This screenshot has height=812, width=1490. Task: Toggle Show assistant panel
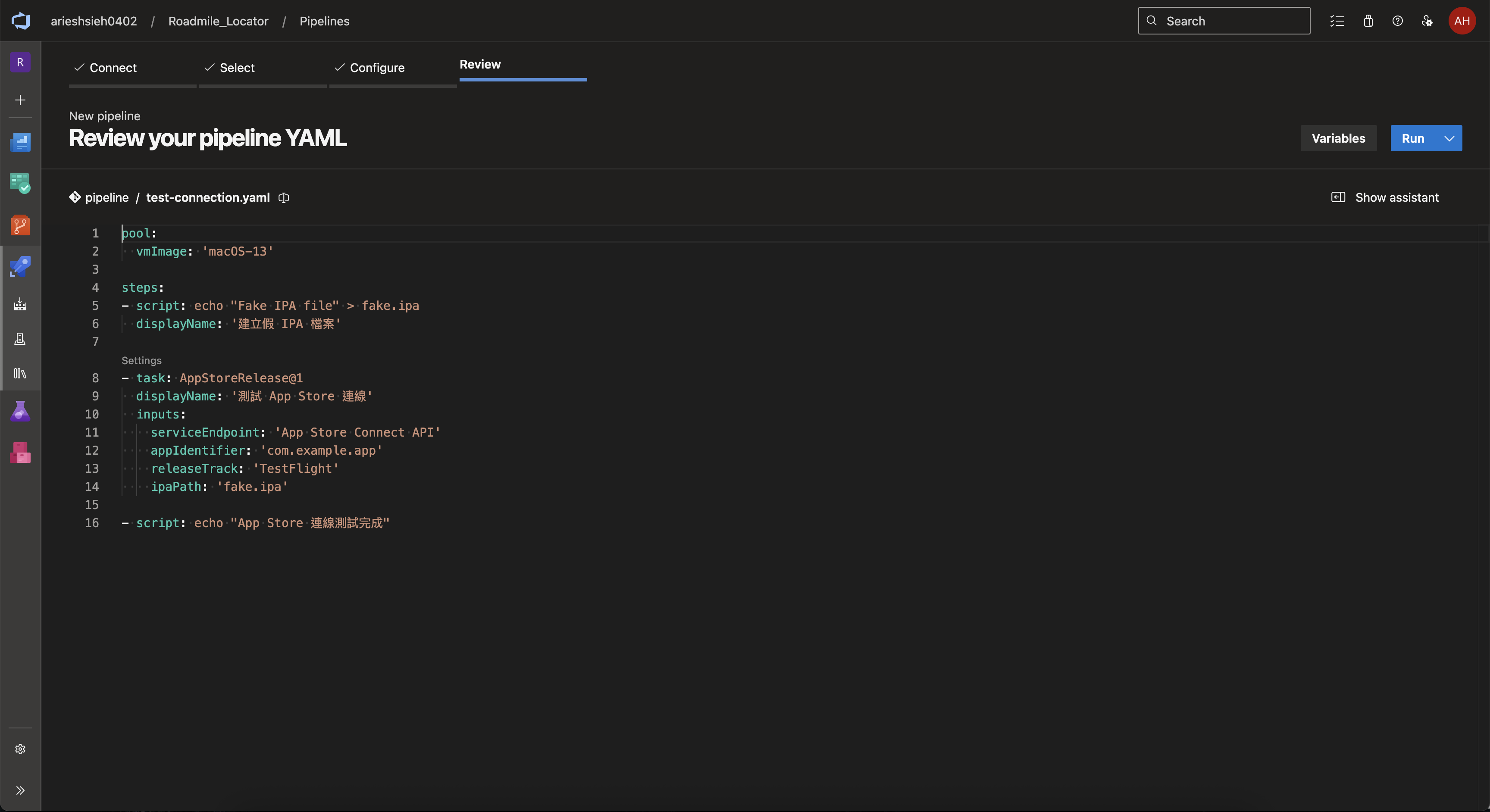click(x=1385, y=197)
